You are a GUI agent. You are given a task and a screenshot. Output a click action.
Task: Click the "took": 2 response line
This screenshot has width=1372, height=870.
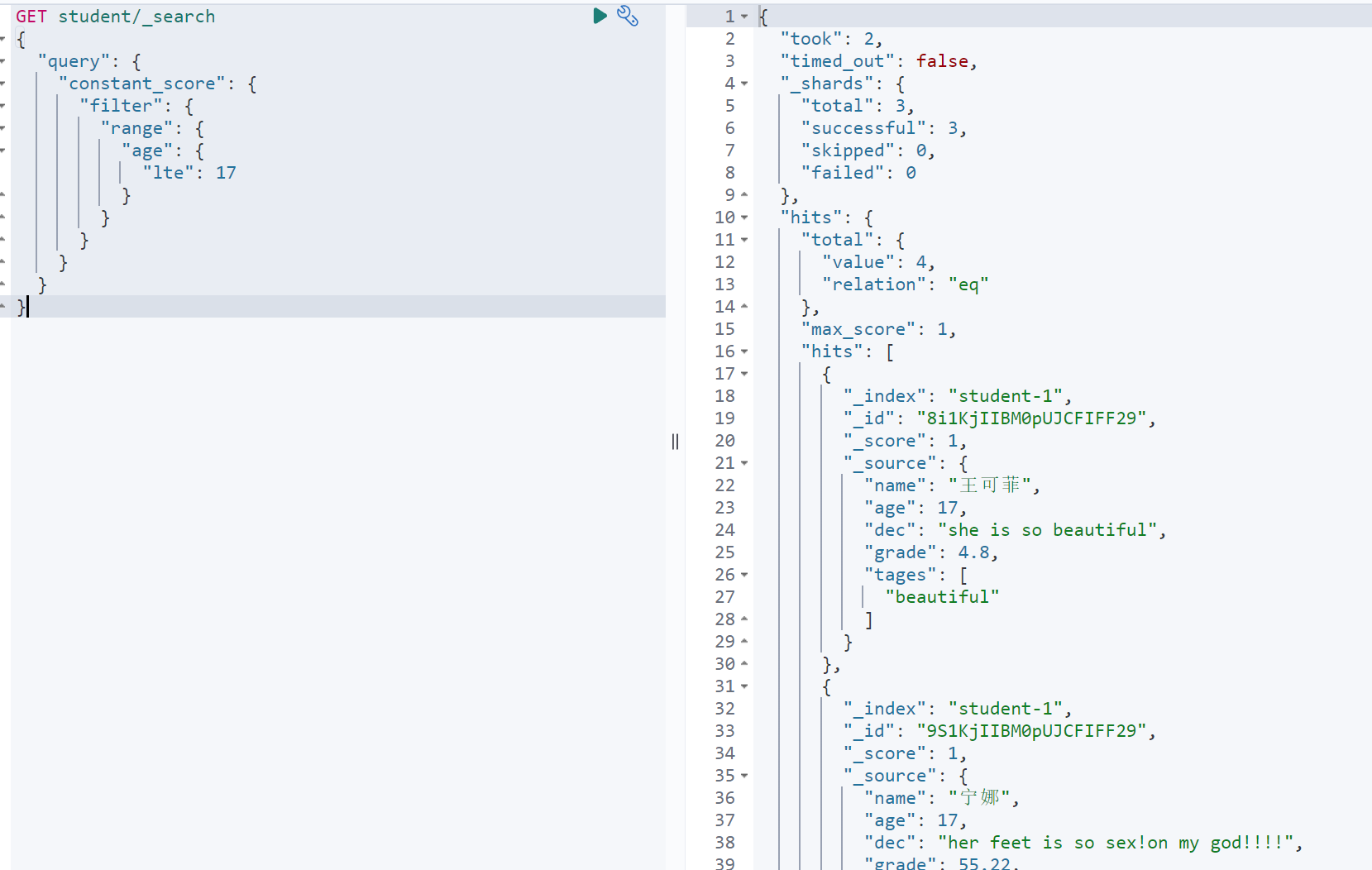pos(831,39)
